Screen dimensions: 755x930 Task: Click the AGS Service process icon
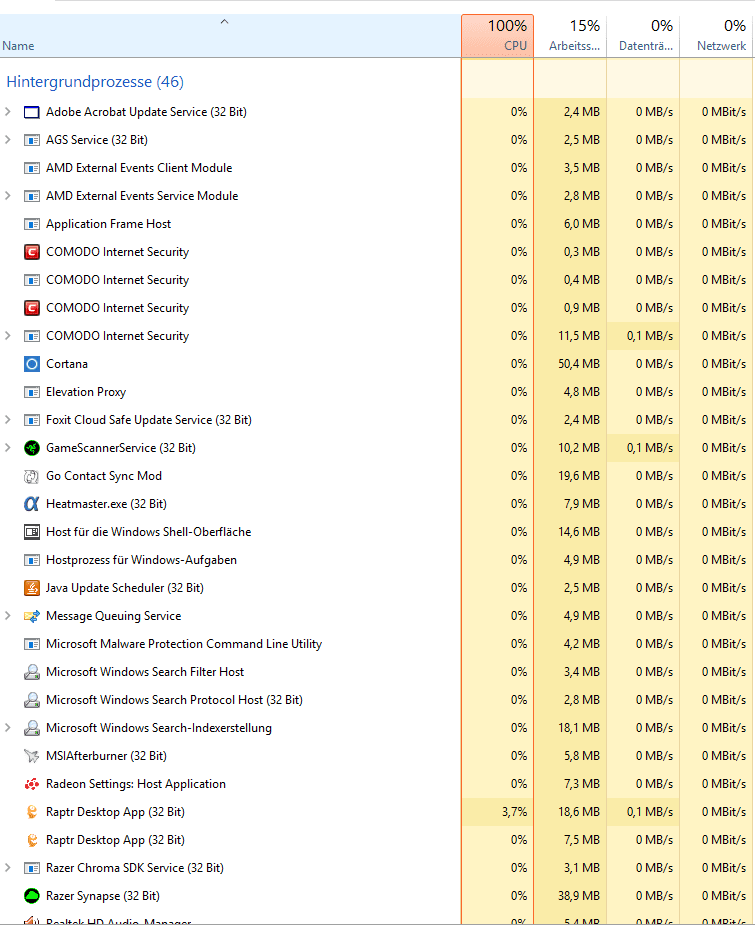tap(31, 140)
